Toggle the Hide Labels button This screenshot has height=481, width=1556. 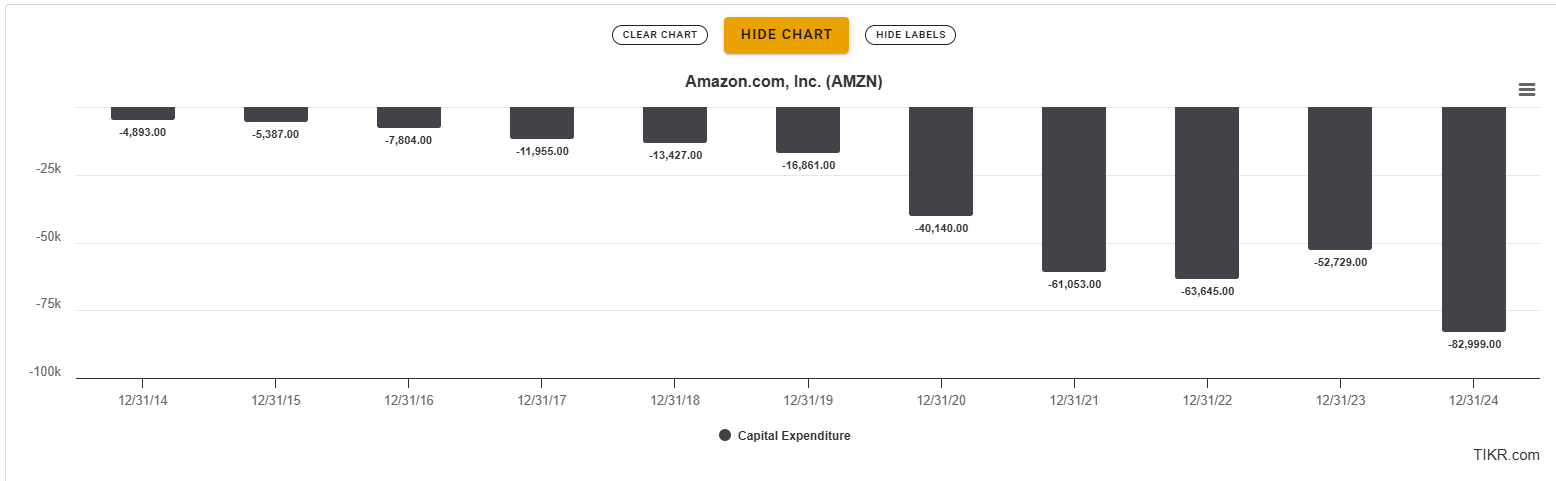(x=911, y=35)
